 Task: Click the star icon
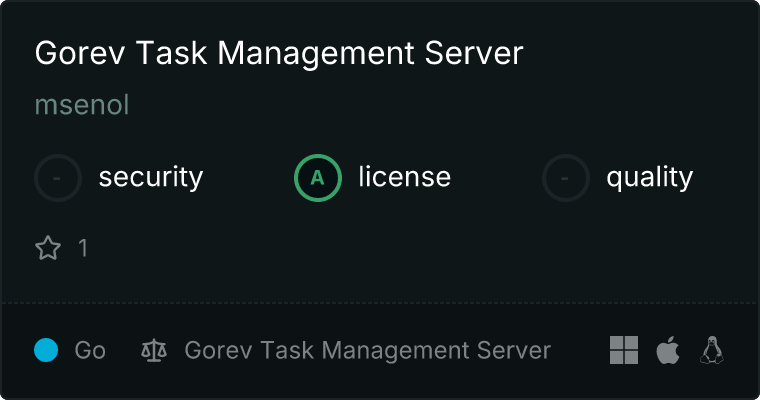pyautogui.click(x=48, y=248)
